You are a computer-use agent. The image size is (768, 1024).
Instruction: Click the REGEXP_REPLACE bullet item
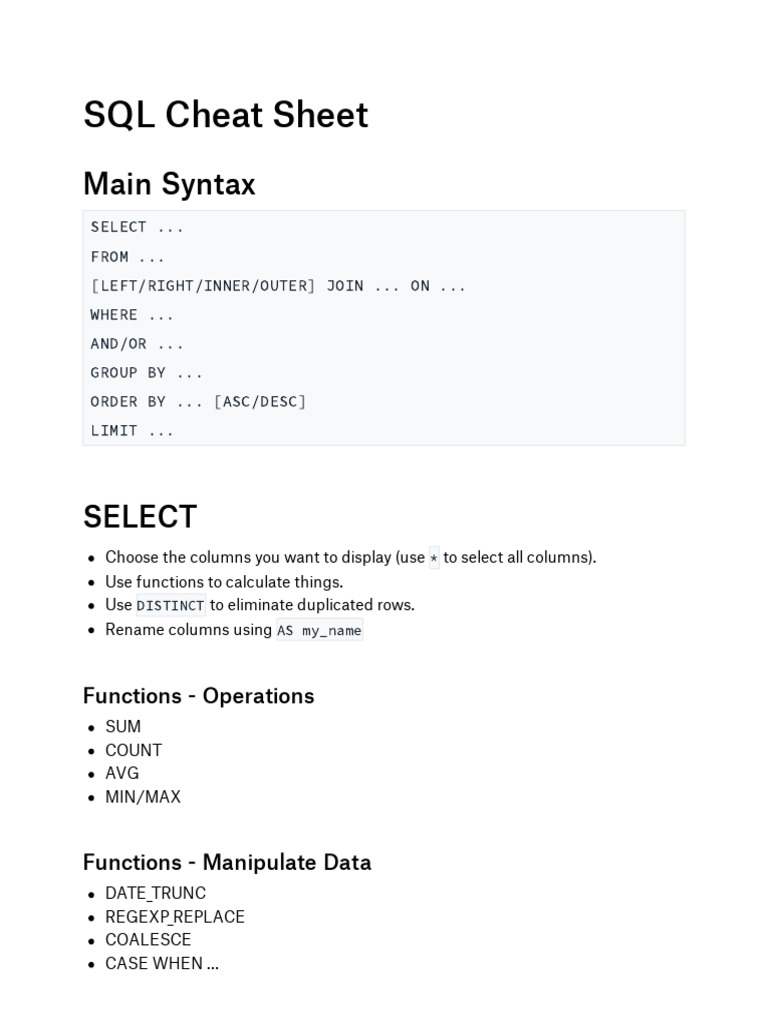click(x=175, y=917)
